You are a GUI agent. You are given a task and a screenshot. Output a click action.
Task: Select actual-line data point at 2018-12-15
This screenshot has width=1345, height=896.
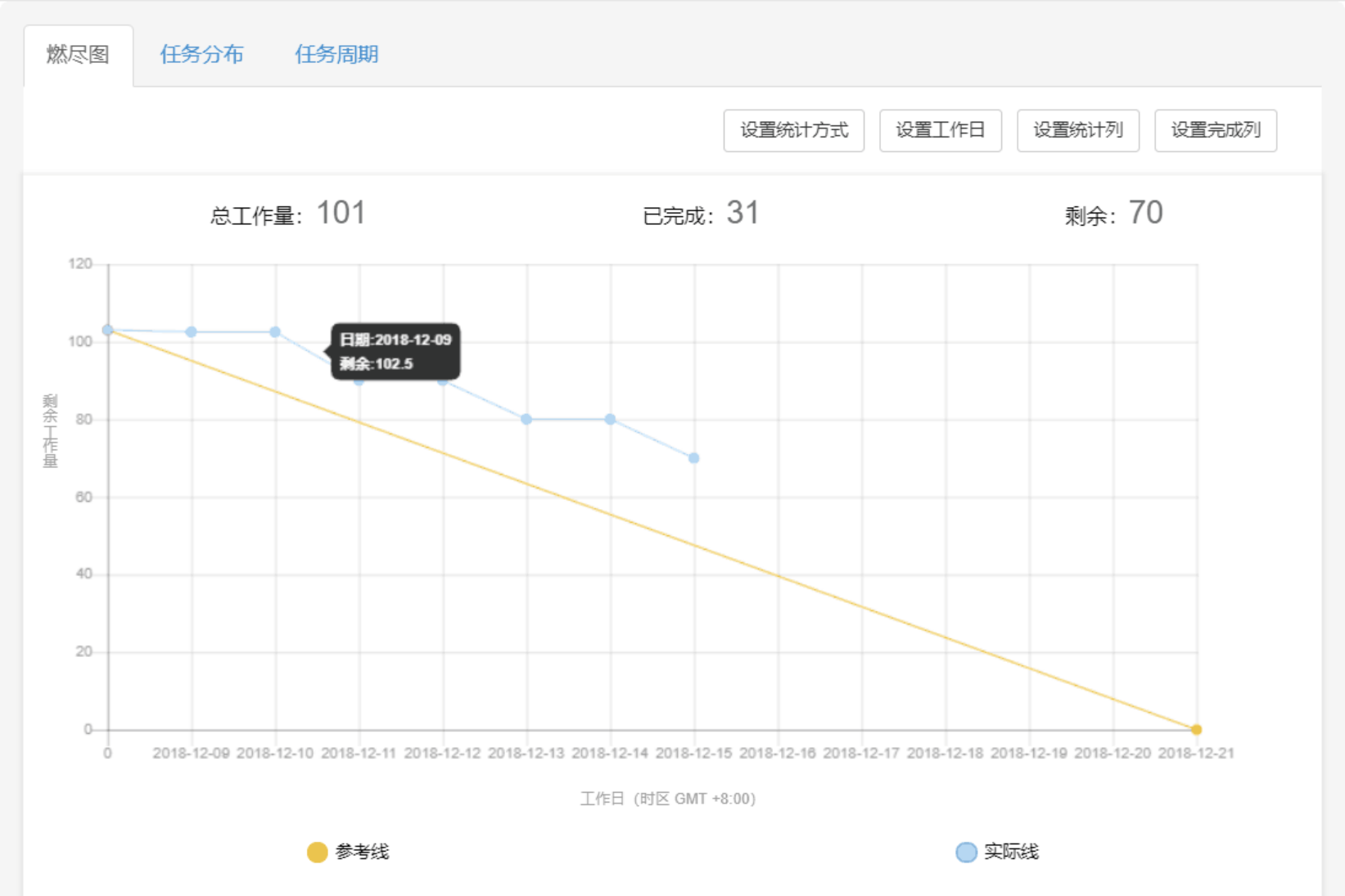click(694, 458)
